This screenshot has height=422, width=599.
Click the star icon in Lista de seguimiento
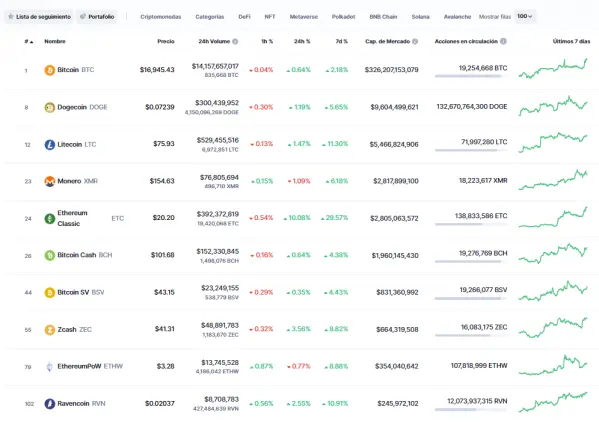[x=11, y=16]
